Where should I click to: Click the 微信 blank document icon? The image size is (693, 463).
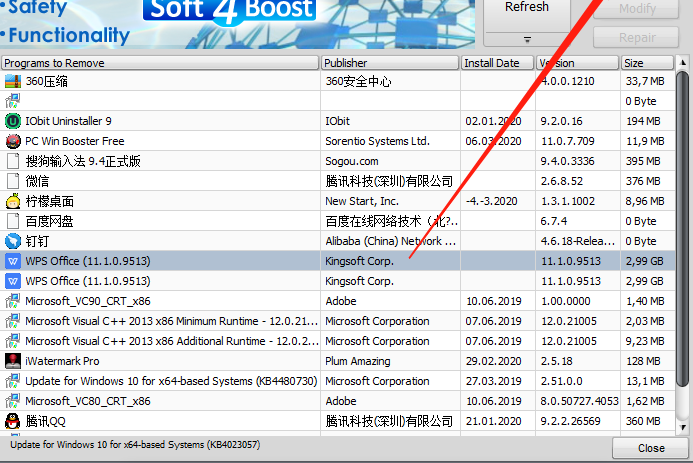(13, 181)
